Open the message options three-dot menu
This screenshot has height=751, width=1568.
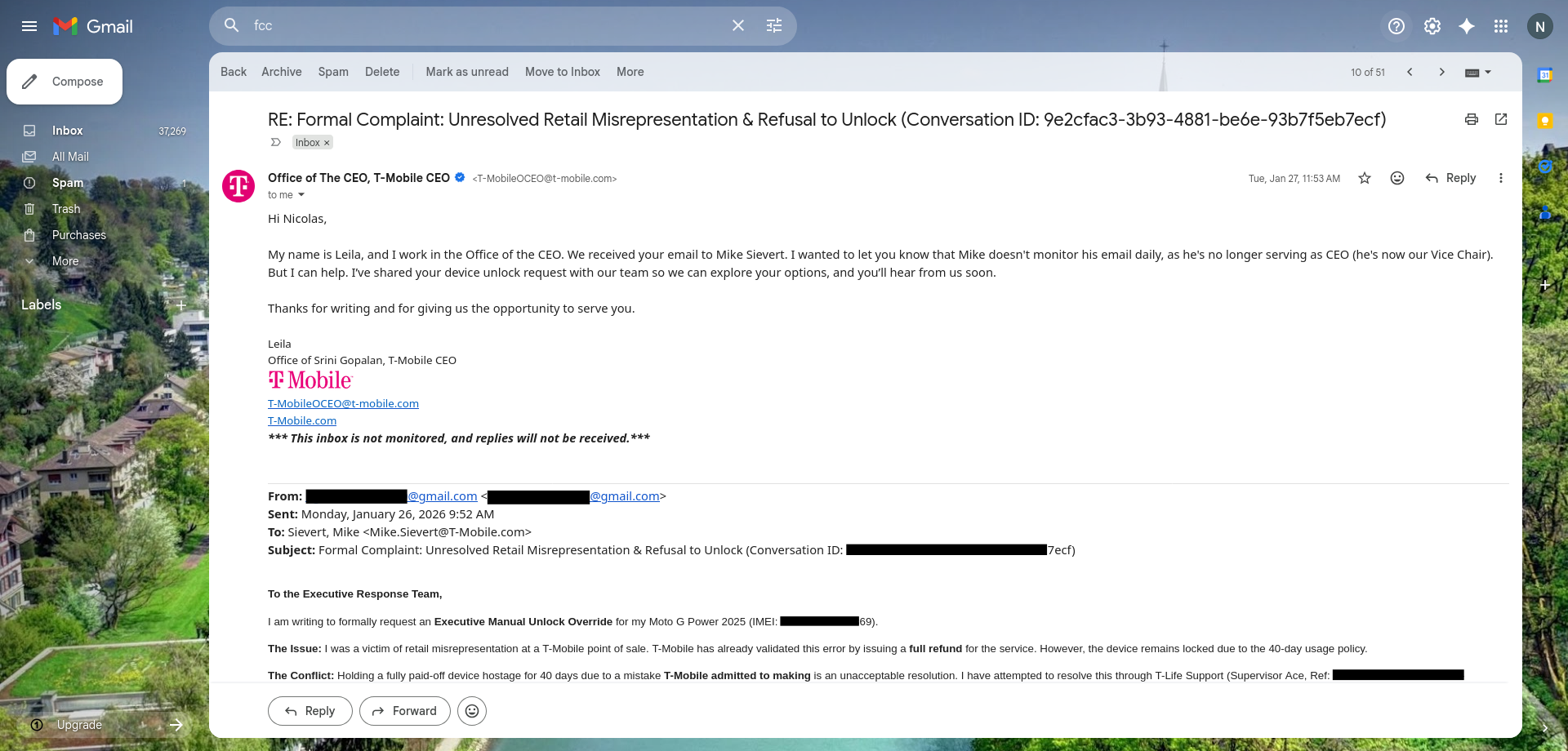(1501, 178)
